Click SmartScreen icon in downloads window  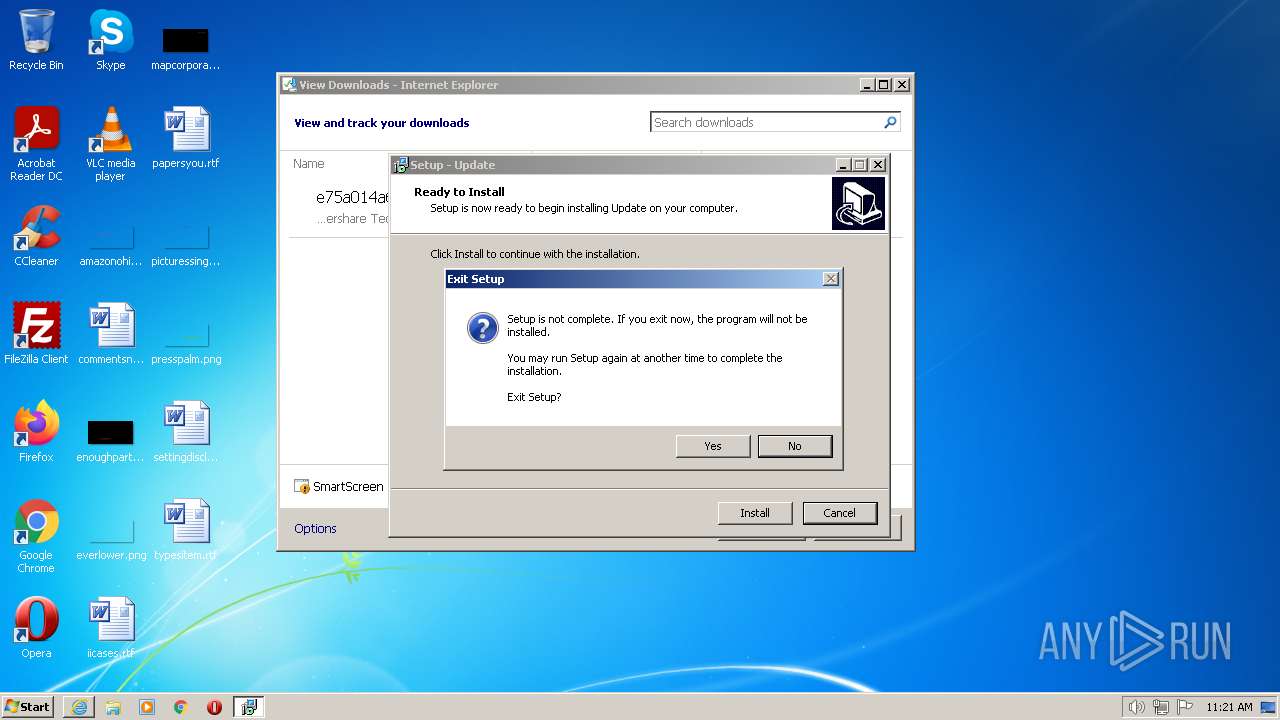[x=302, y=487]
